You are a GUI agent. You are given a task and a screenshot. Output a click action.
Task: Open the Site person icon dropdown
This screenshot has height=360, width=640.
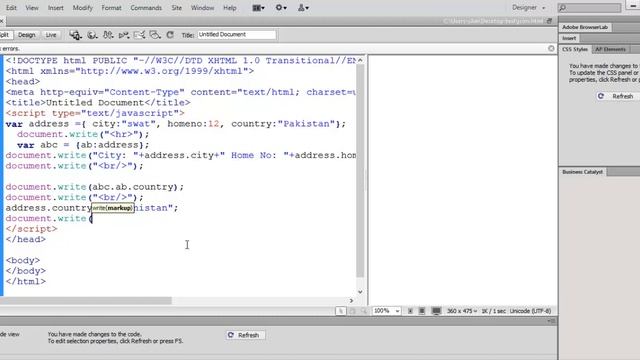(x=303, y=7)
